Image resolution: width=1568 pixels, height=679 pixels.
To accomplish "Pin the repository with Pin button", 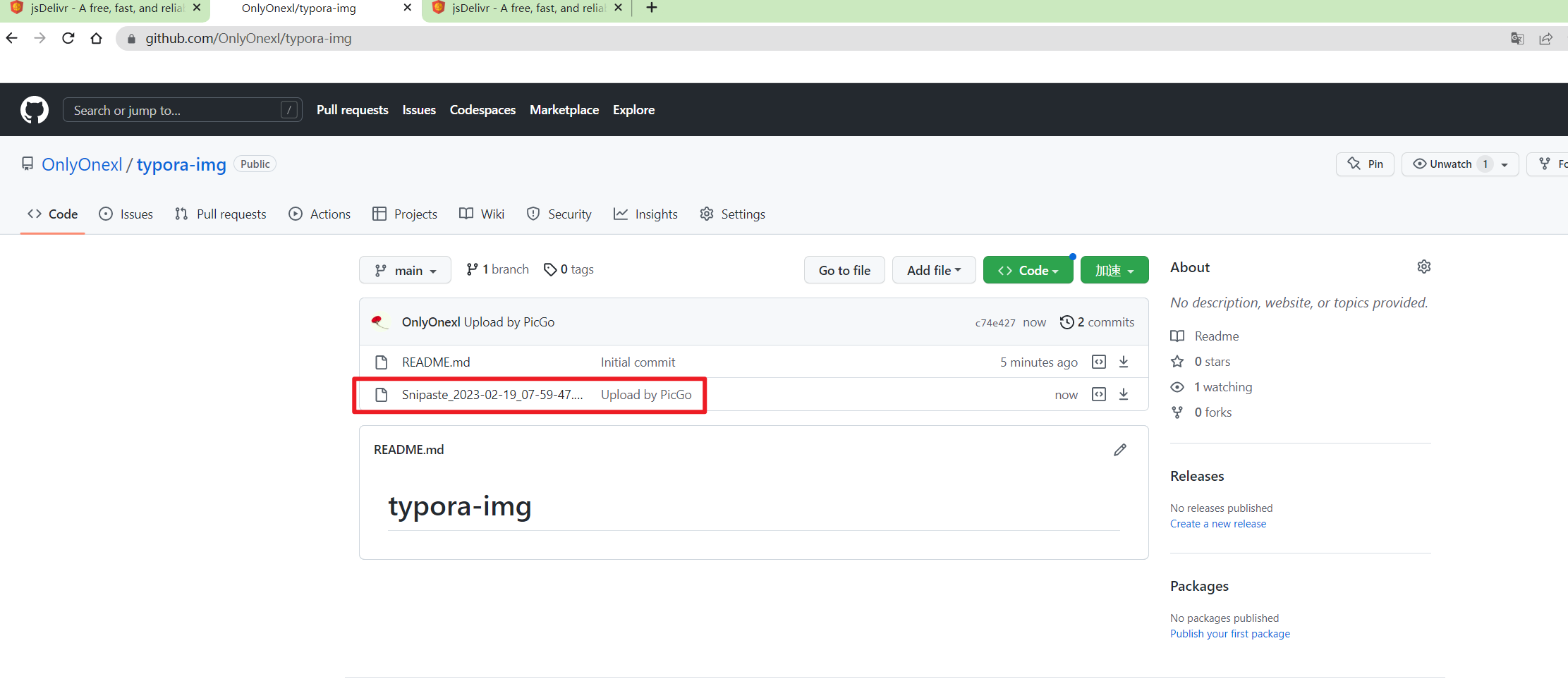I will click(1365, 164).
